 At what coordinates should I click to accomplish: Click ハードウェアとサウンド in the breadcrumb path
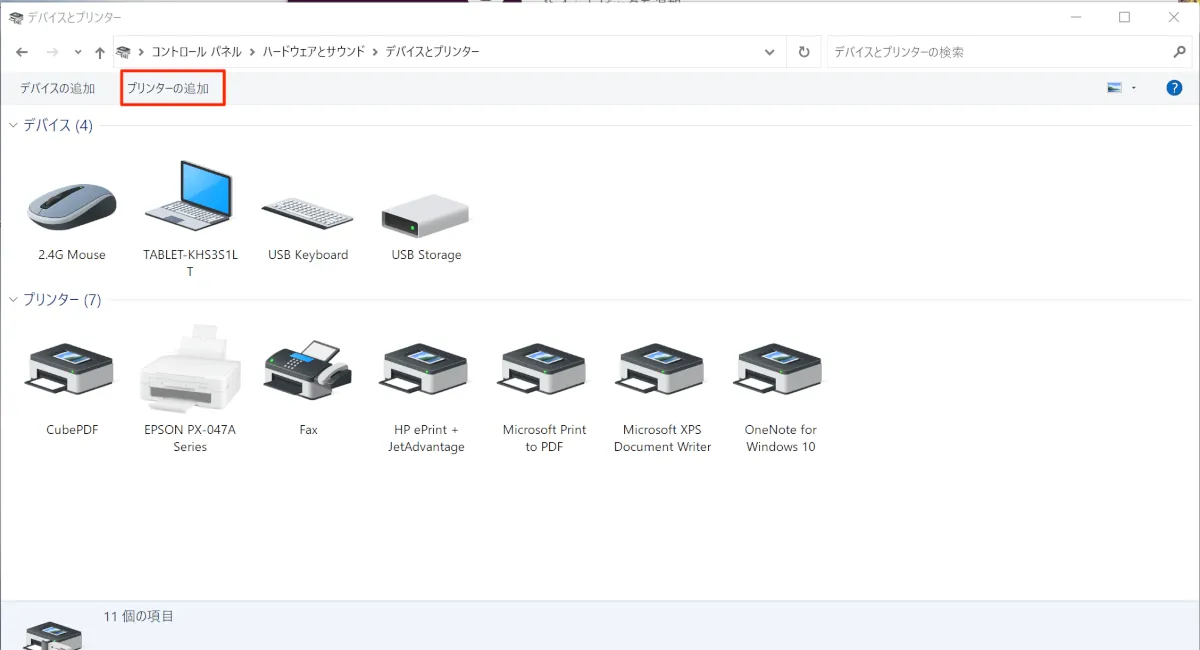[313, 52]
